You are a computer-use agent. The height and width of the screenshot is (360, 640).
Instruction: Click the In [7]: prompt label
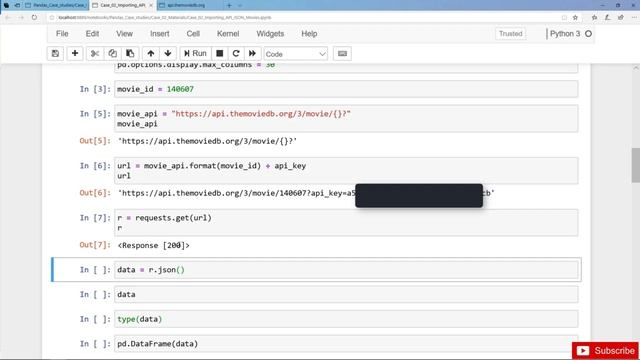pyautogui.click(x=95, y=218)
